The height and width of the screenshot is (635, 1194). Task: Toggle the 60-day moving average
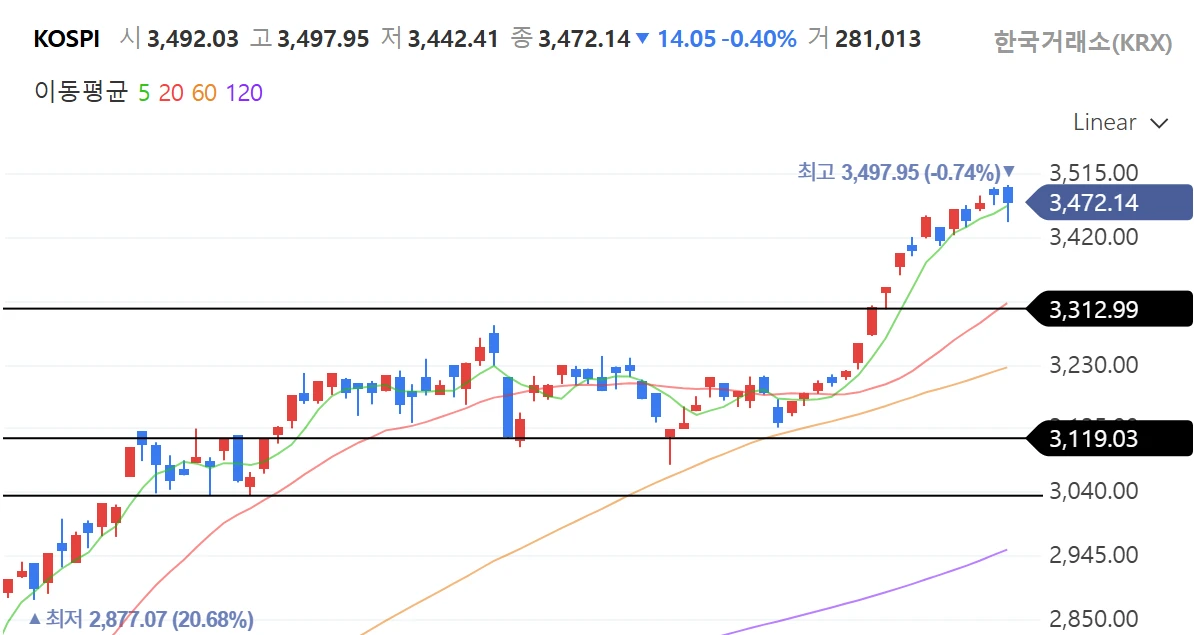tap(203, 93)
